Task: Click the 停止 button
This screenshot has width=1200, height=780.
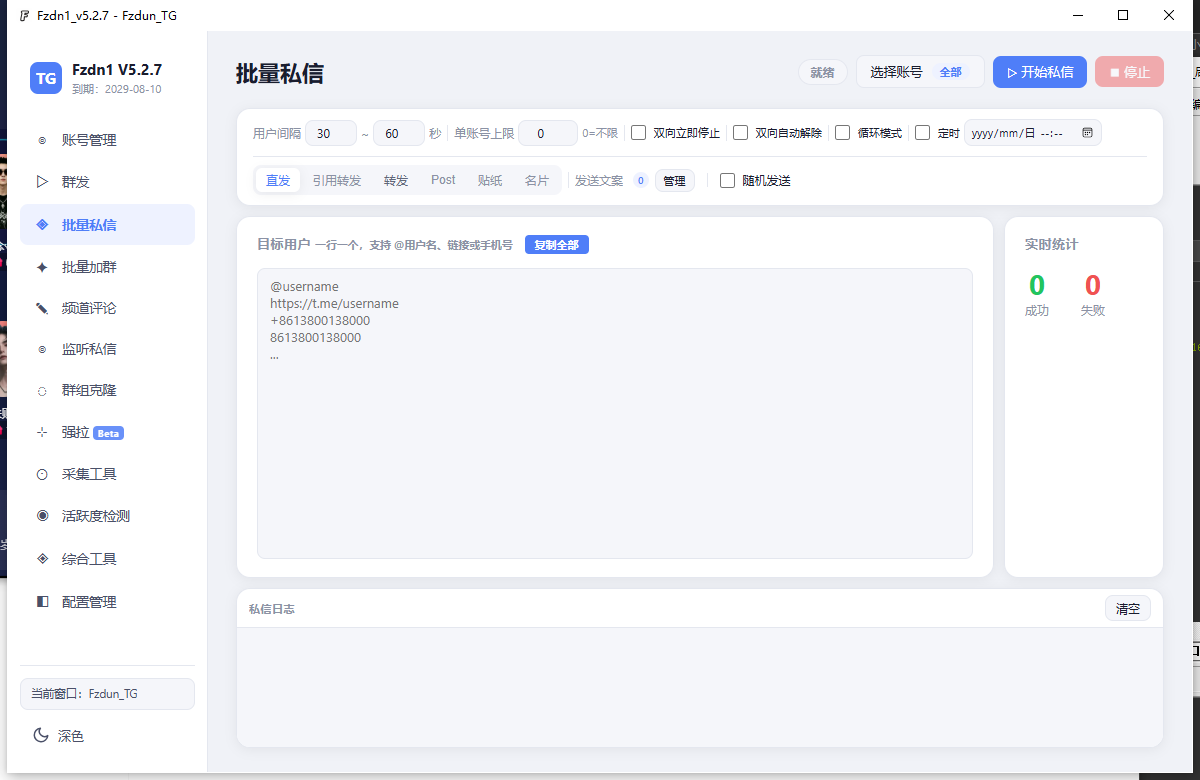Action: pyautogui.click(x=1130, y=72)
